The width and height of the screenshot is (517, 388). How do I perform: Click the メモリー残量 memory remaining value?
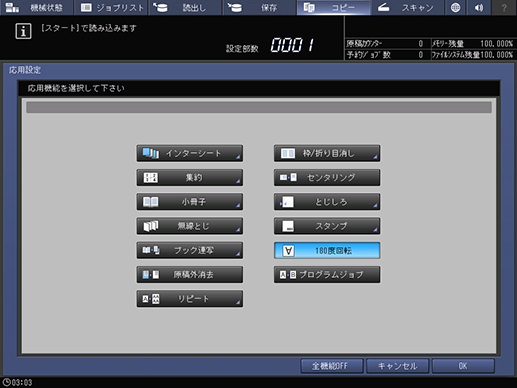497,44
